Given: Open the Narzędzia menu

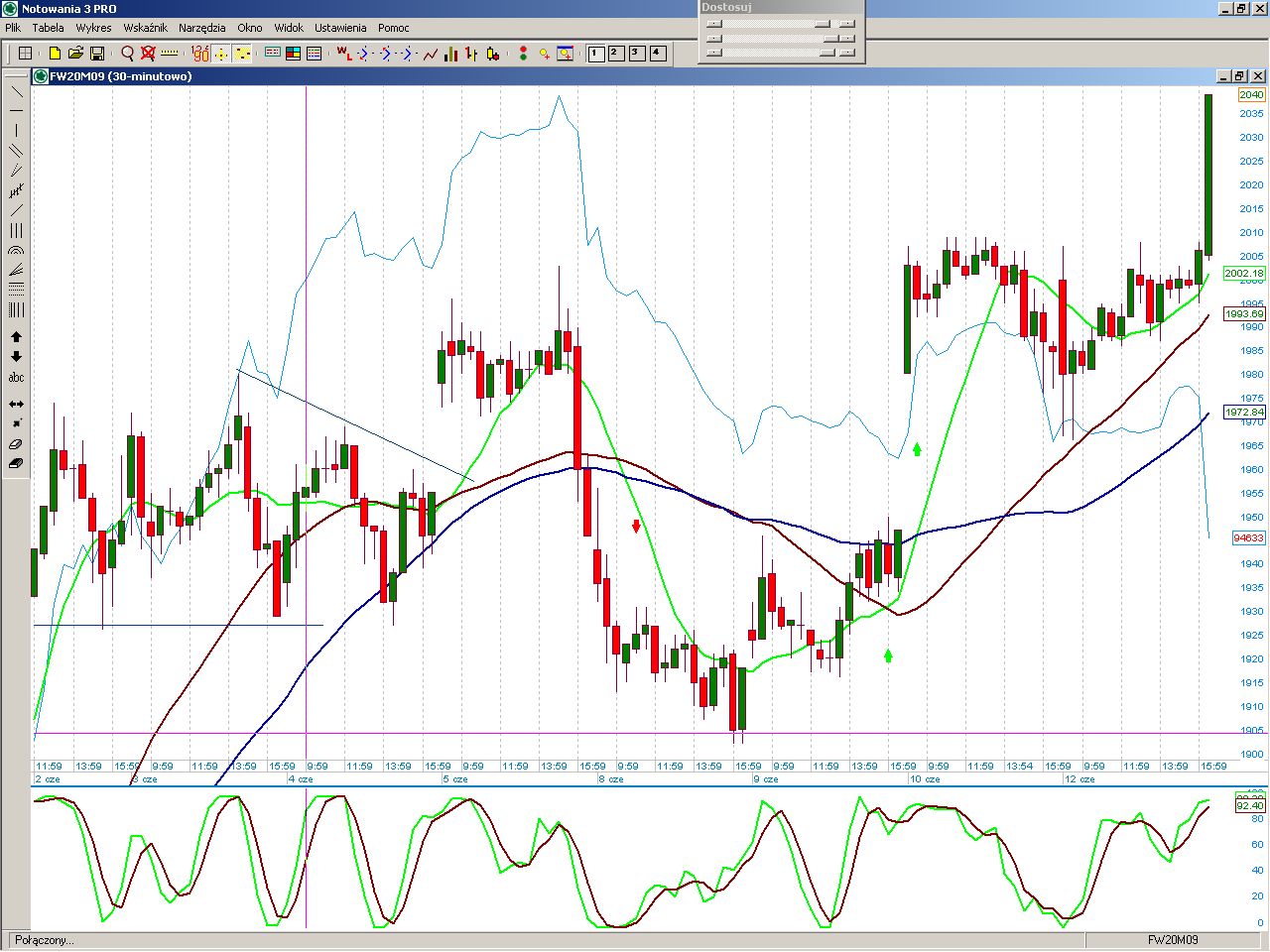Looking at the screenshot, I should point(202,28).
